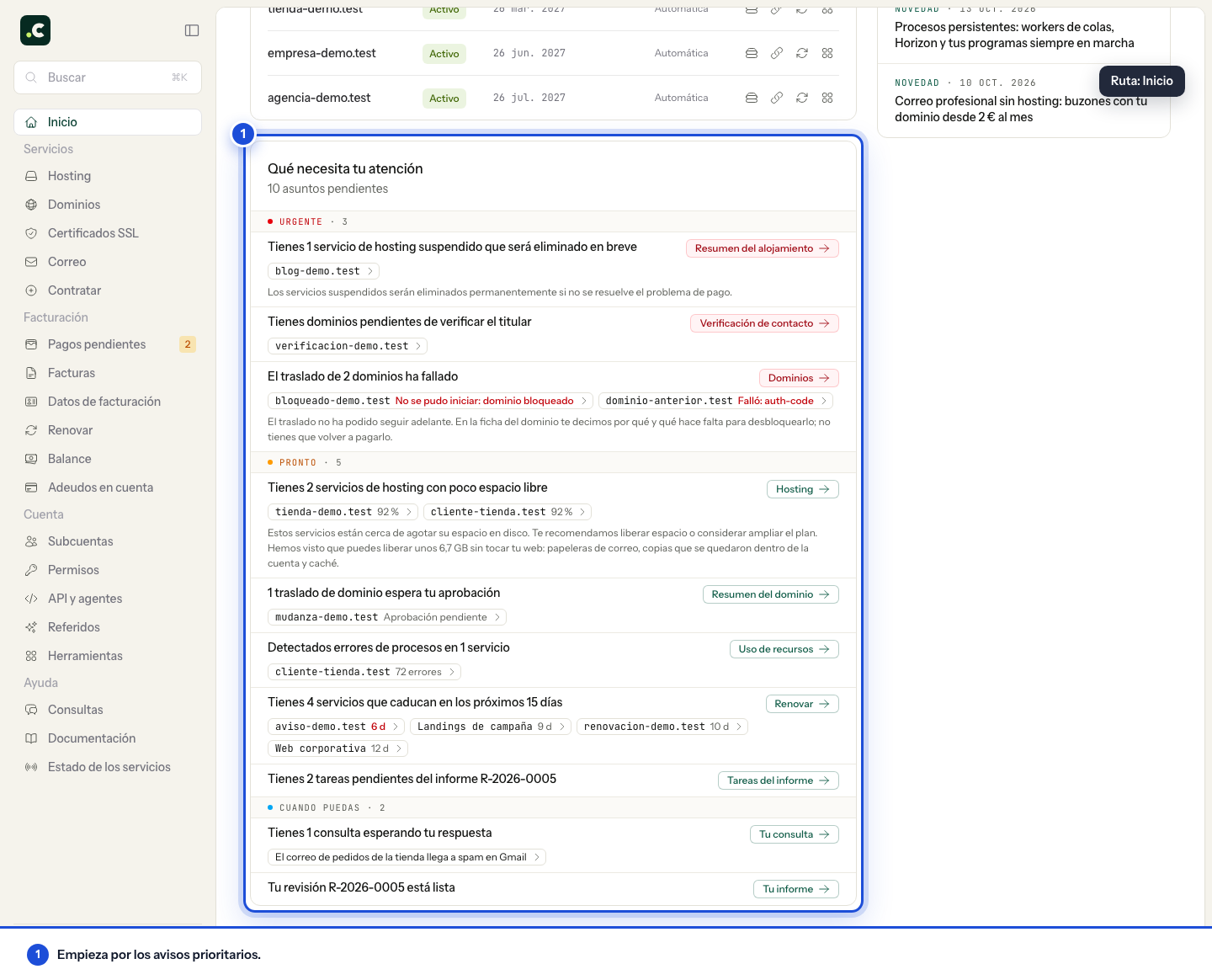Screen dimensions: 1212x980
Task: Click the shield icon for Certificados SSL
Action: point(31,233)
